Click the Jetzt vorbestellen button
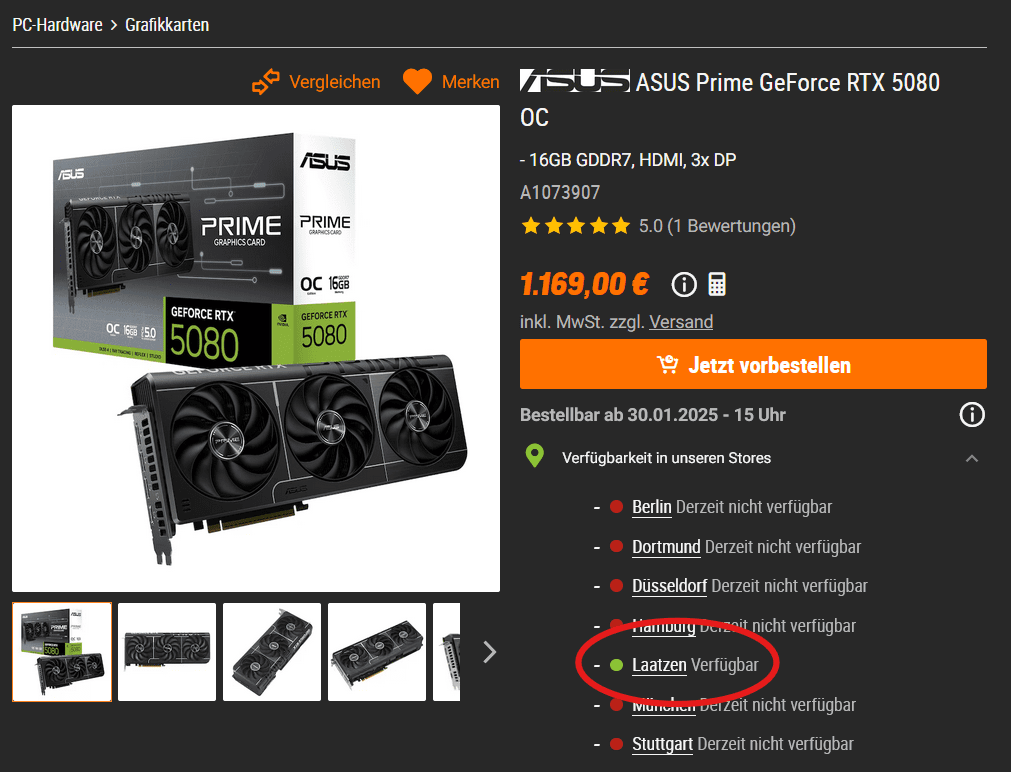Viewport: 1011px width, 772px height. click(x=753, y=364)
